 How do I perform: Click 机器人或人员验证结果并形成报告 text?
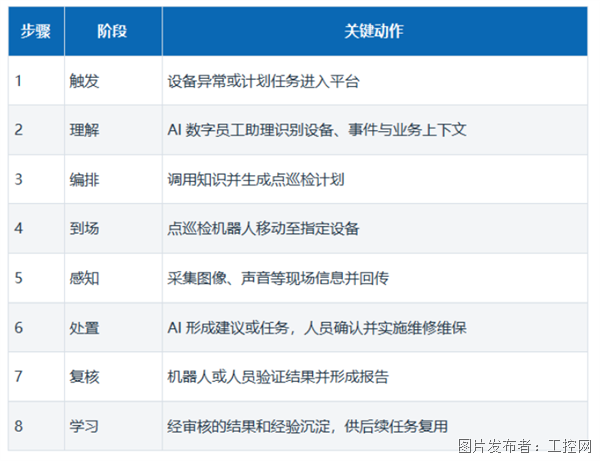pyautogui.click(x=278, y=377)
